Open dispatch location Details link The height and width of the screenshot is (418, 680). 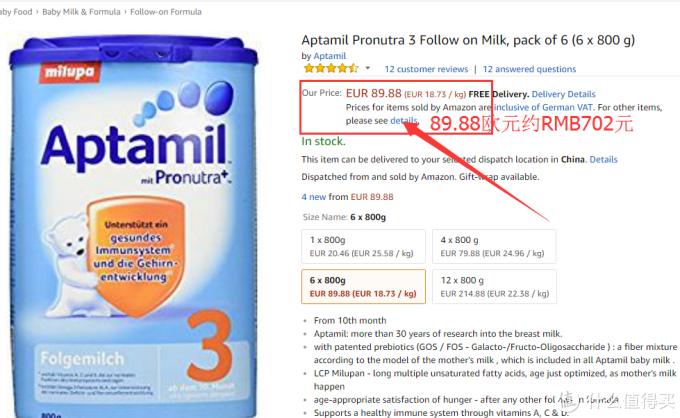(x=603, y=159)
